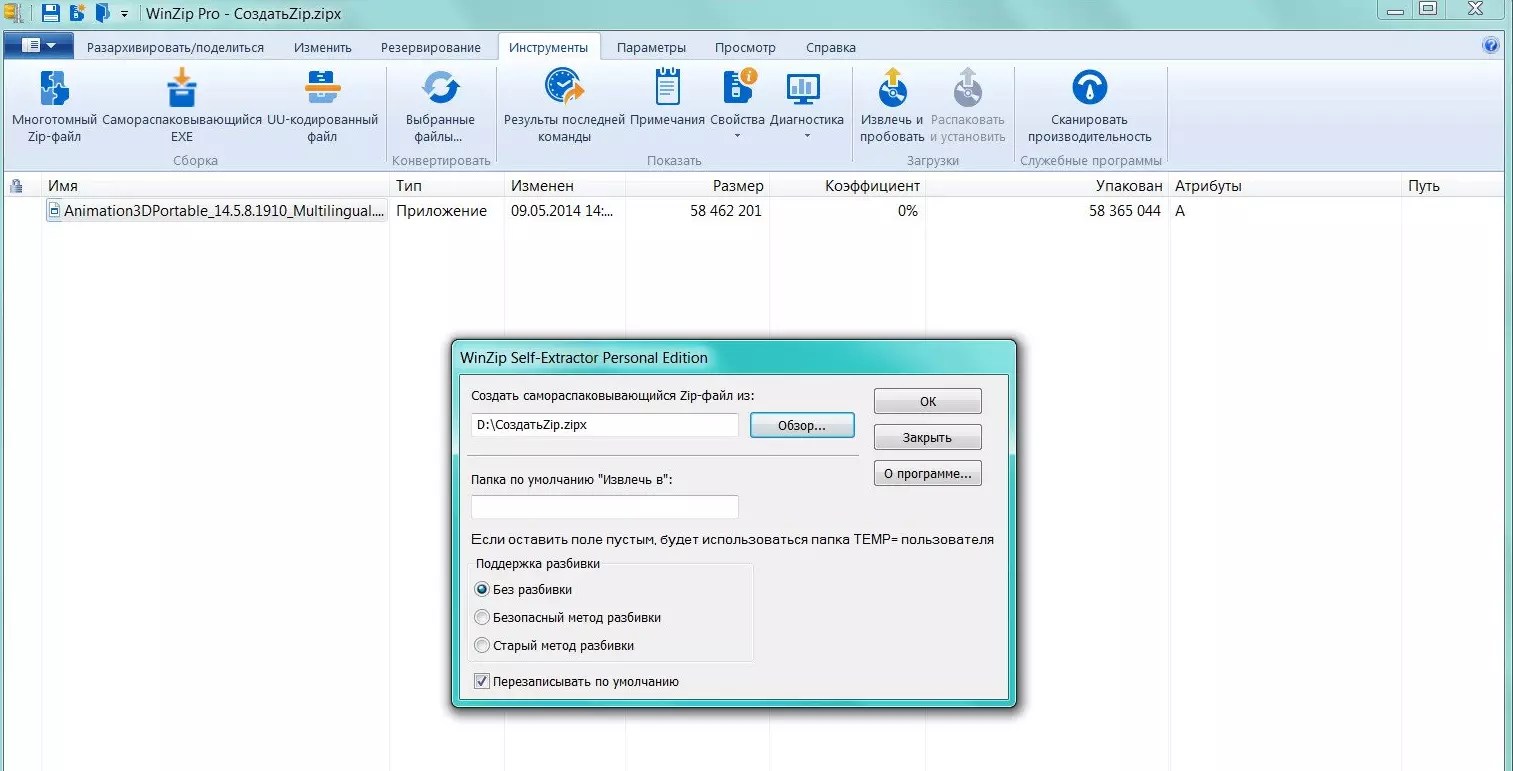
Task: Select the Animation3DPortable_14.5.8.1910 file name
Action: [224, 211]
